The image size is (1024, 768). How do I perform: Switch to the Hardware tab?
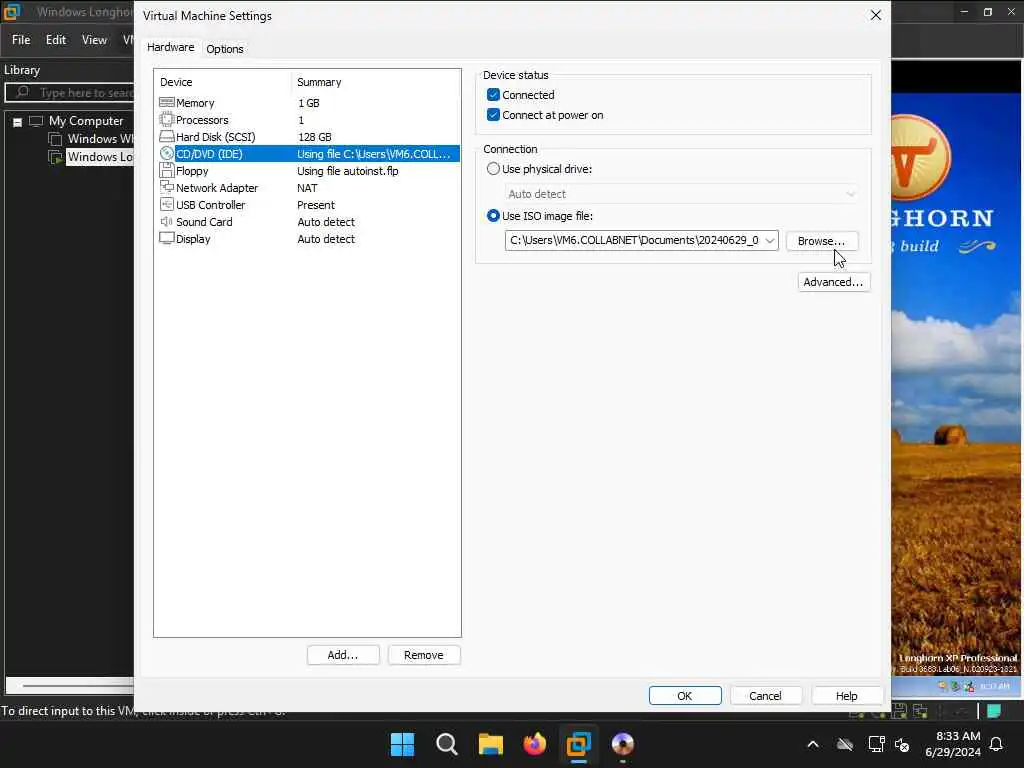170,47
